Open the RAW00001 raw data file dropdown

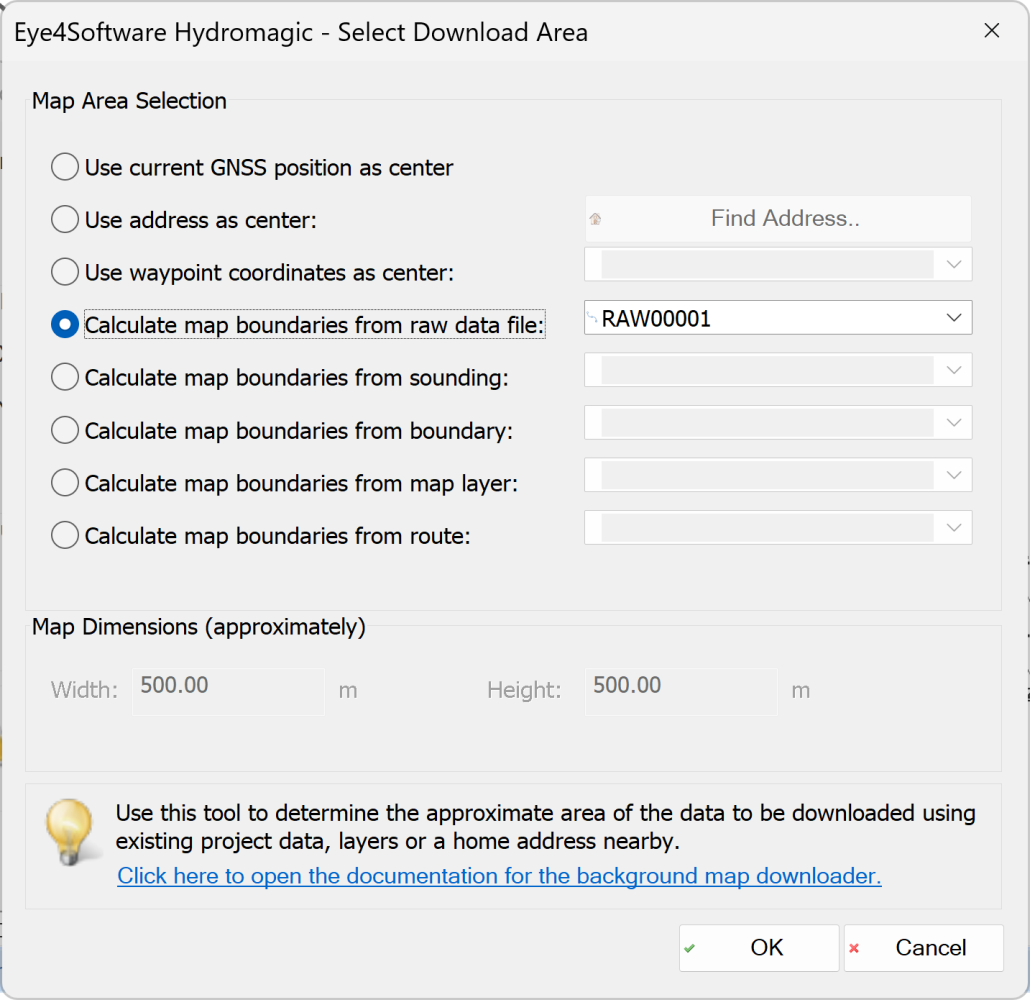point(778,318)
